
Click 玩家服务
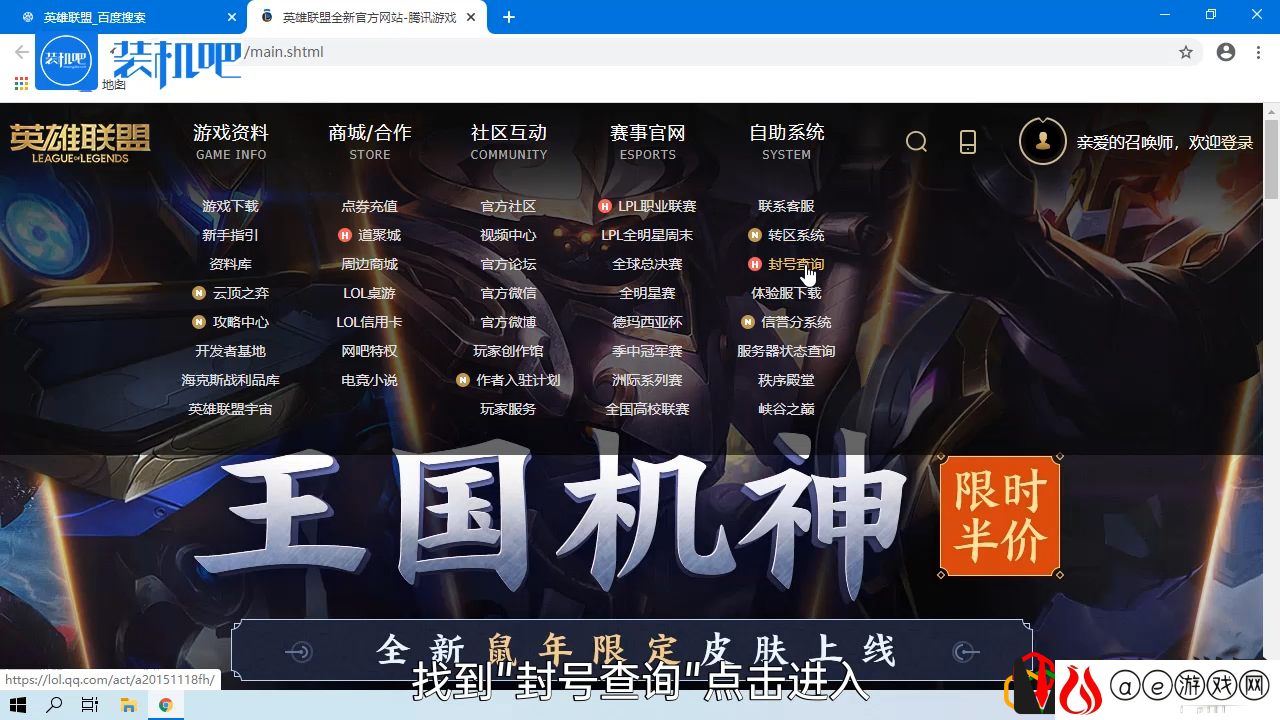click(509, 409)
